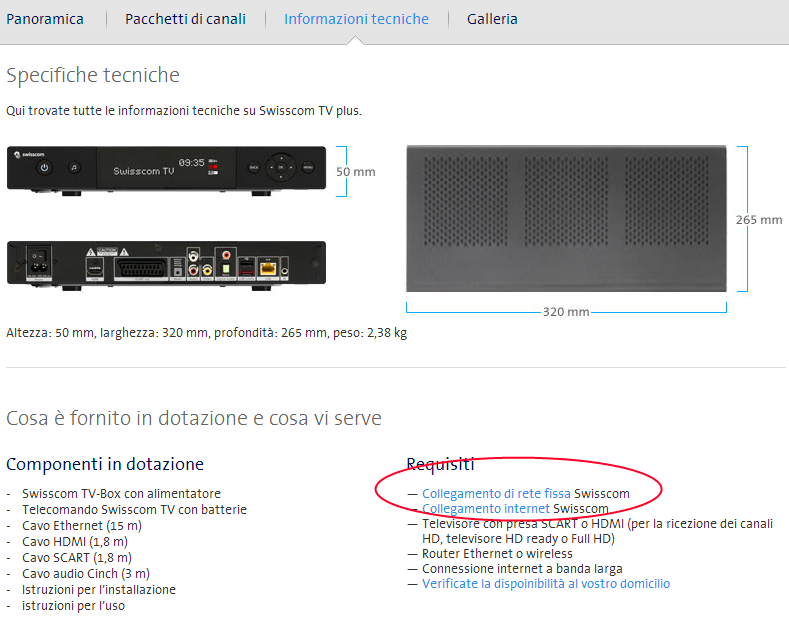Click Verificate la disponibilità al vostro domicilio
The height and width of the screenshot is (639, 789).
point(546,584)
